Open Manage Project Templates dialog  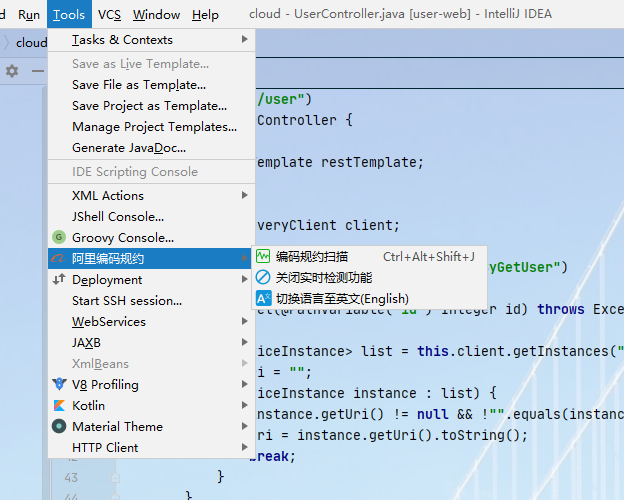(154, 127)
